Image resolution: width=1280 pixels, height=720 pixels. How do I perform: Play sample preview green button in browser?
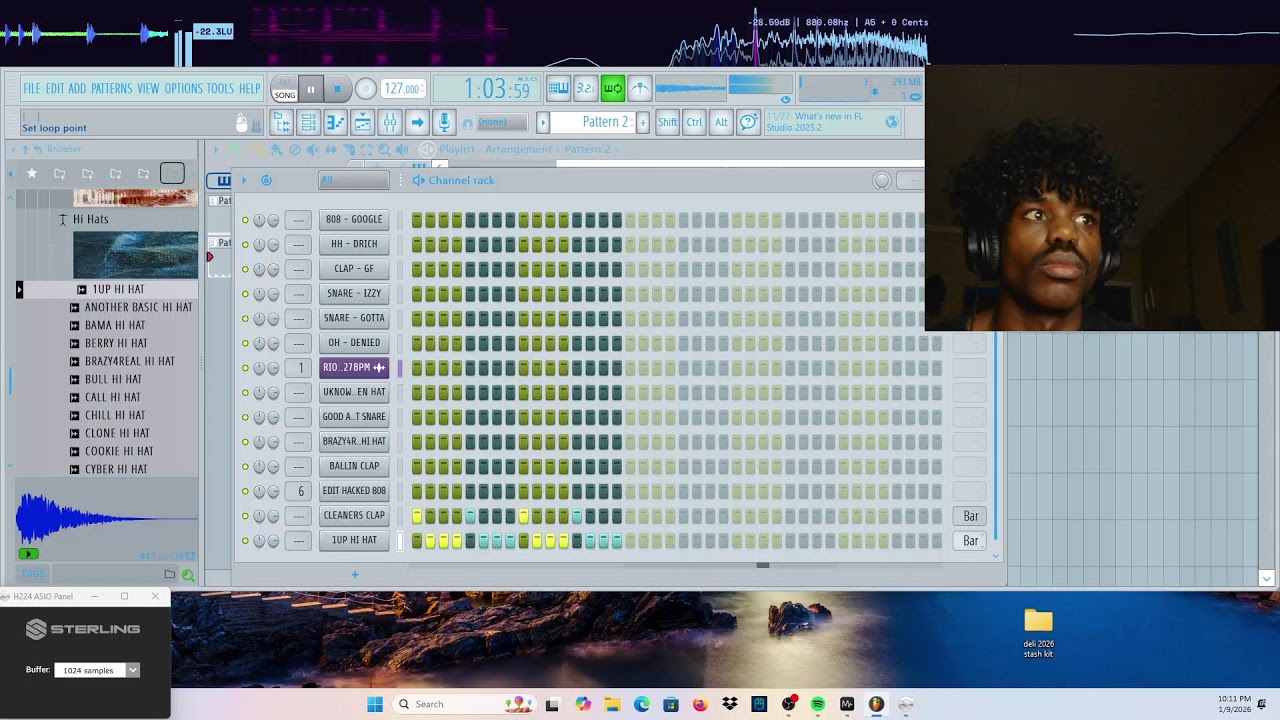click(x=28, y=554)
